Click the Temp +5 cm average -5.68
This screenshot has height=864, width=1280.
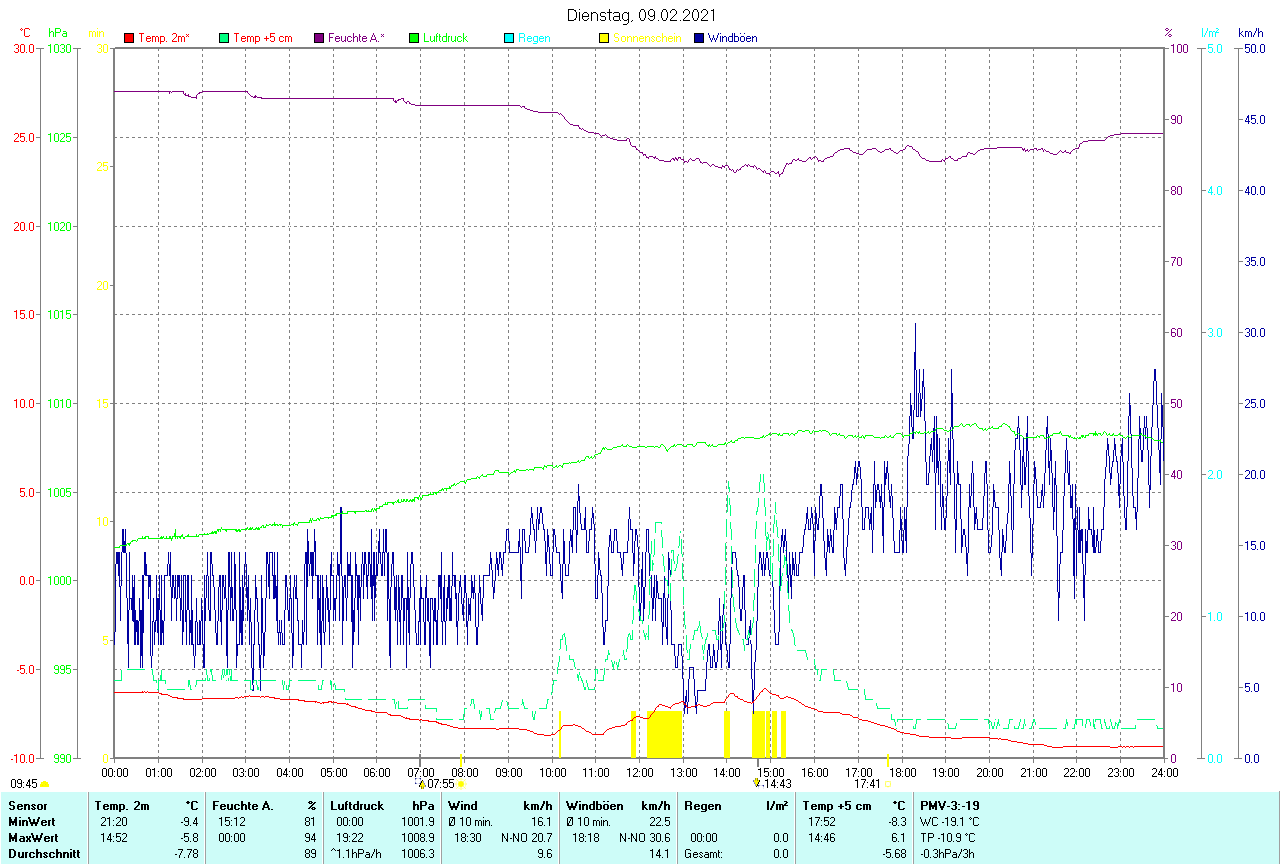point(893,854)
